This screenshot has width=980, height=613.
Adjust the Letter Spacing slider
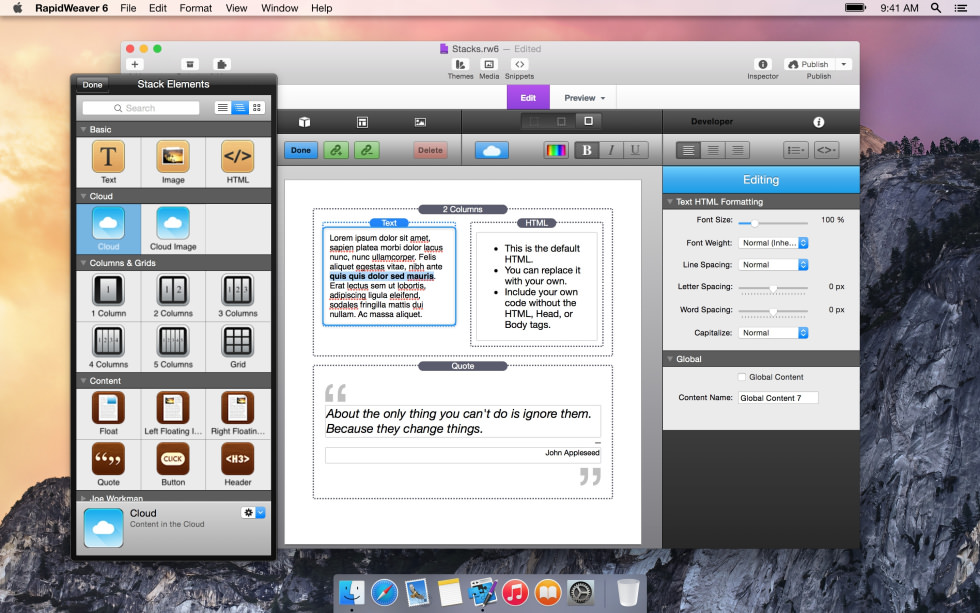[773, 289]
